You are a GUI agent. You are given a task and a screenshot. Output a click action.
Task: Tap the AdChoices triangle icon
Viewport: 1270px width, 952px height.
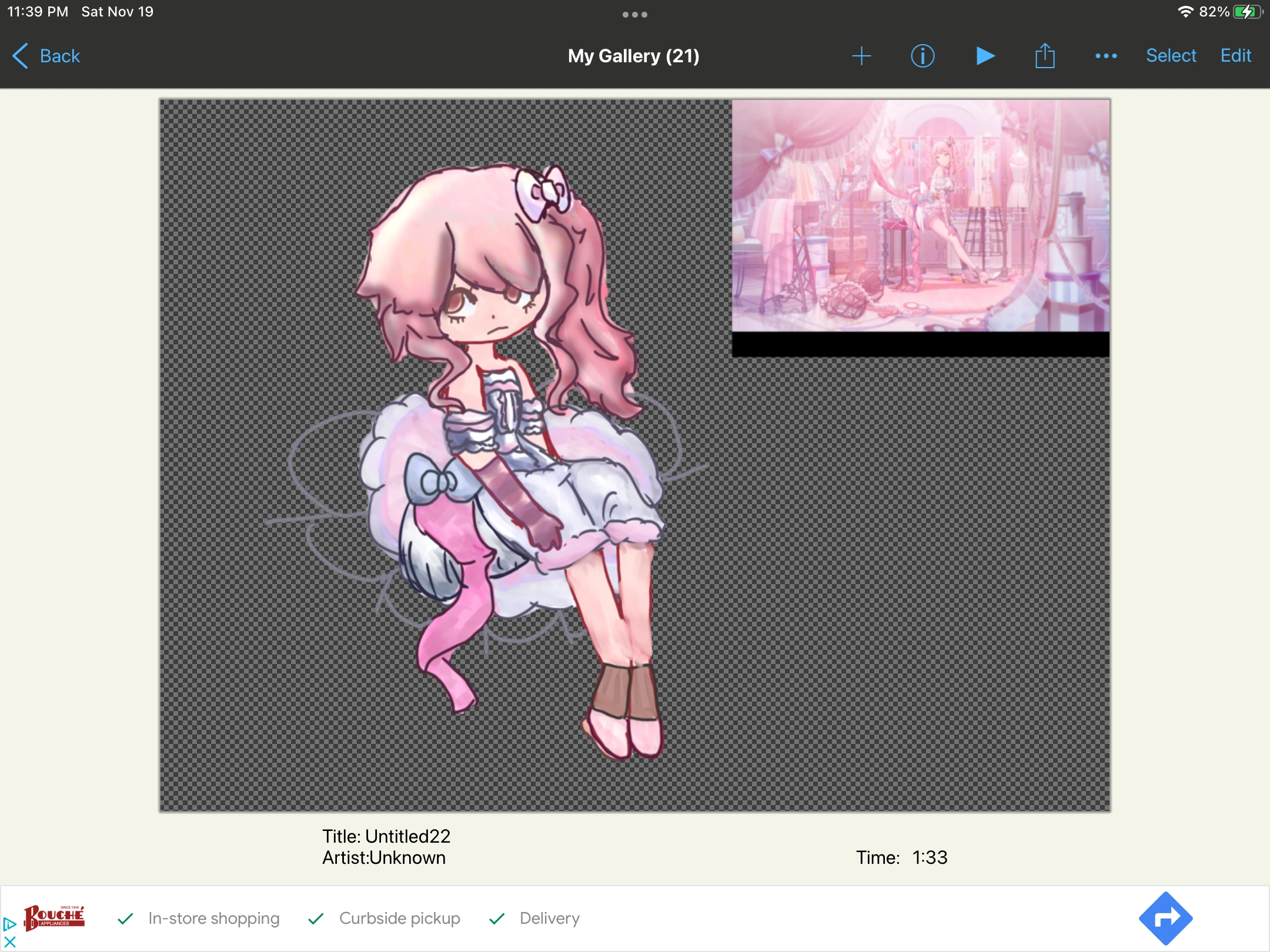tap(9, 924)
